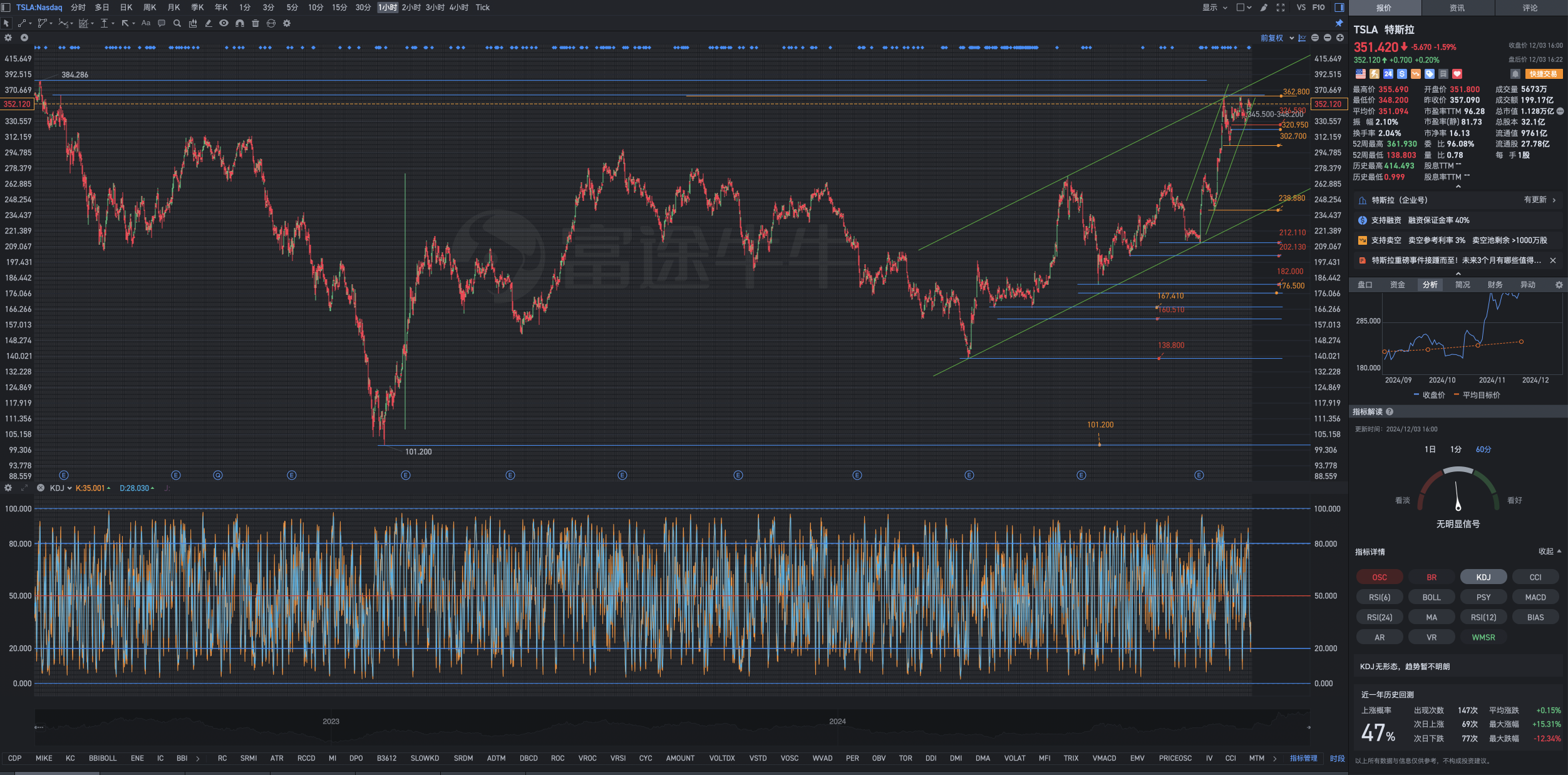The image size is (1568, 775).
Task: Enter fullscreen chart mode
Action: [1281, 8]
